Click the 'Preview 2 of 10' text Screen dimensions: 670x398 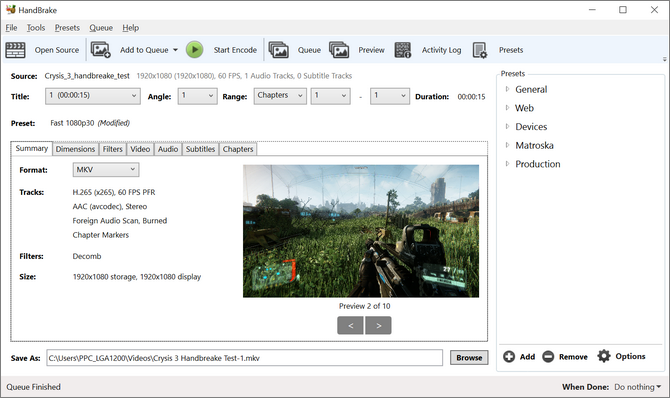[x=364, y=306]
